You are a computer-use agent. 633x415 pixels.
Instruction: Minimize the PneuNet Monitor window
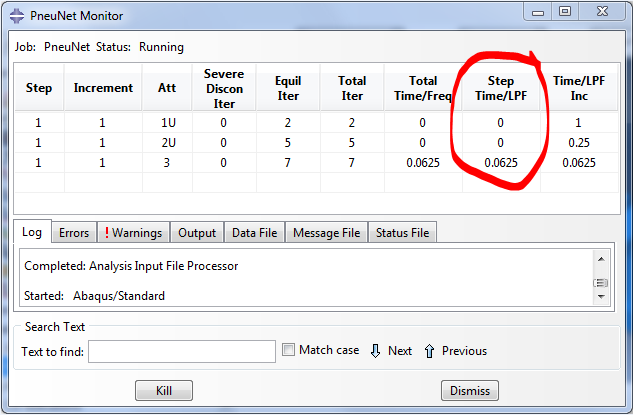point(538,13)
